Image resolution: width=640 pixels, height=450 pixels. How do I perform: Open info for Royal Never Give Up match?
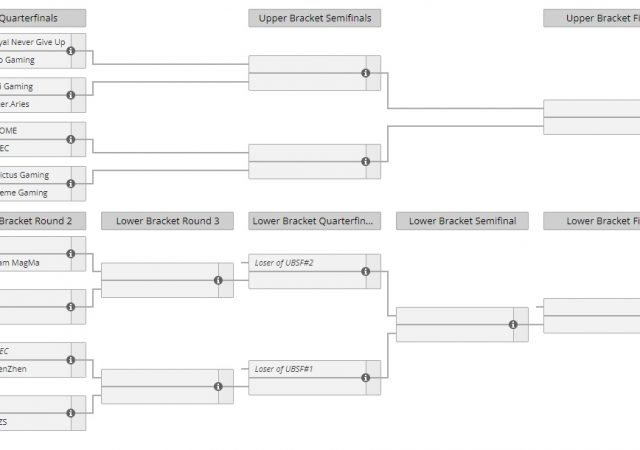71,51
